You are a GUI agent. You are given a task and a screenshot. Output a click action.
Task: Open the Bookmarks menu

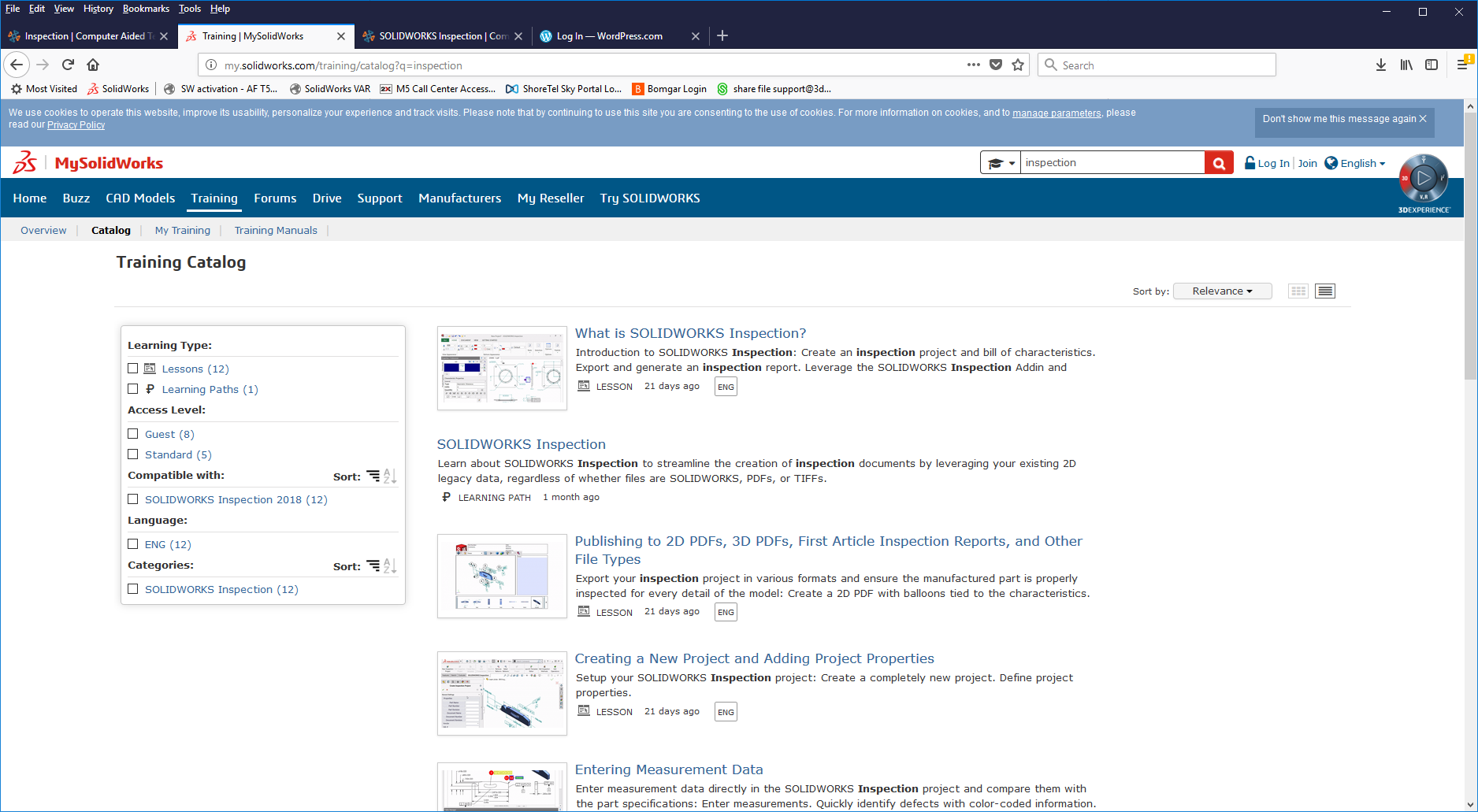[146, 9]
